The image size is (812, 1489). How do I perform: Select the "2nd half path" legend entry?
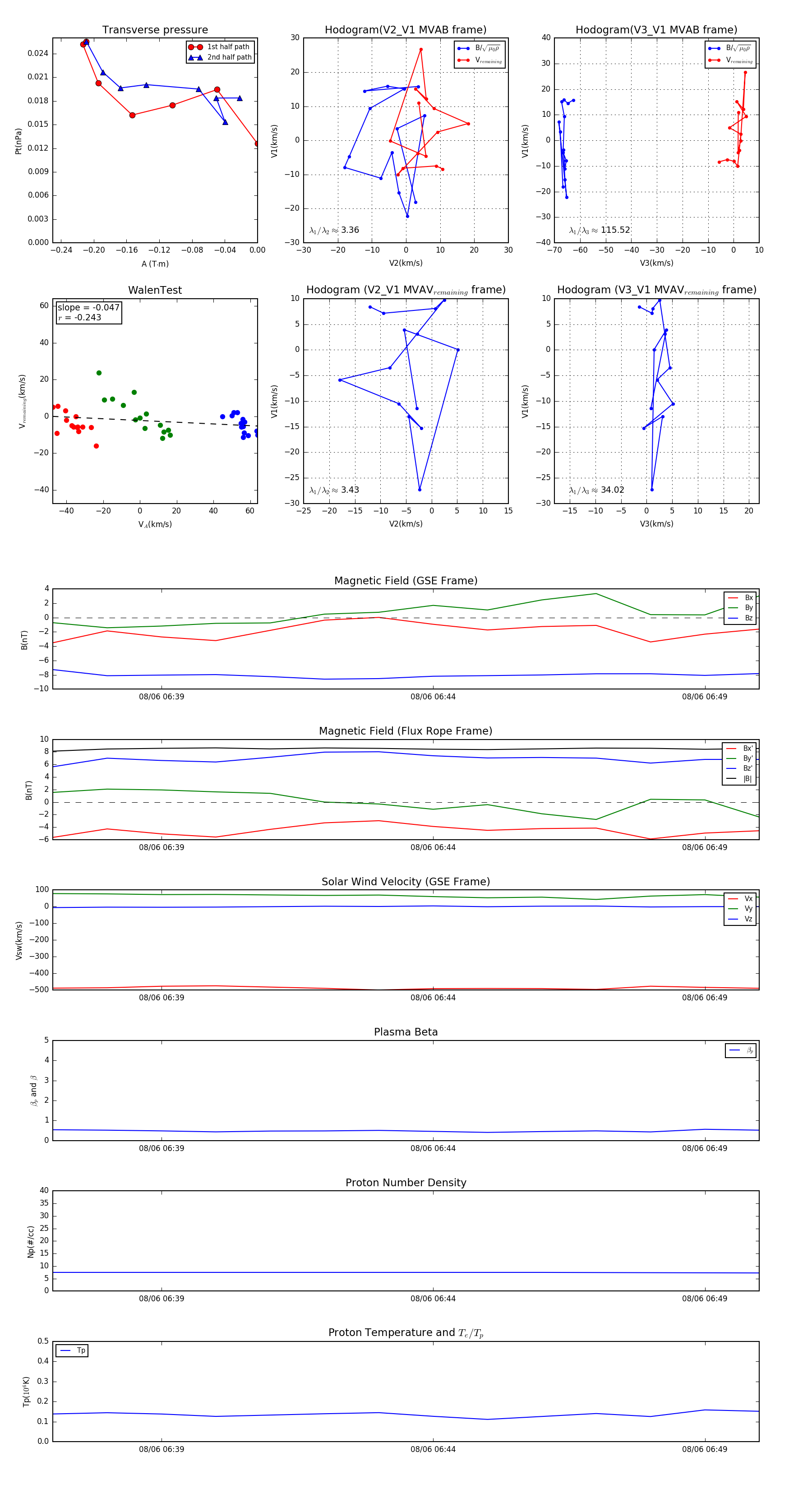[x=220, y=57]
